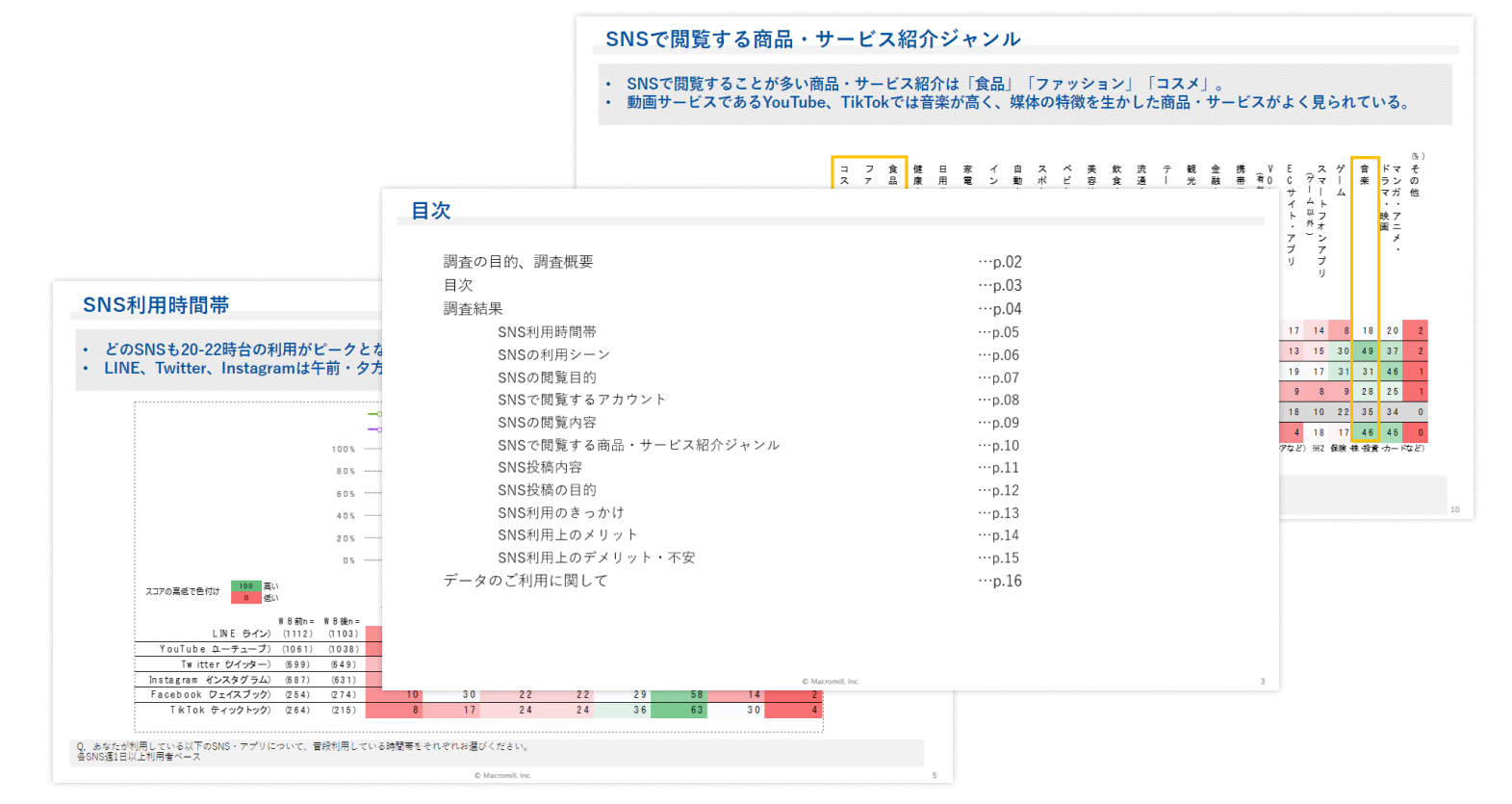Select the bullet starting どのSNSも20-22時台

[x=243, y=350]
